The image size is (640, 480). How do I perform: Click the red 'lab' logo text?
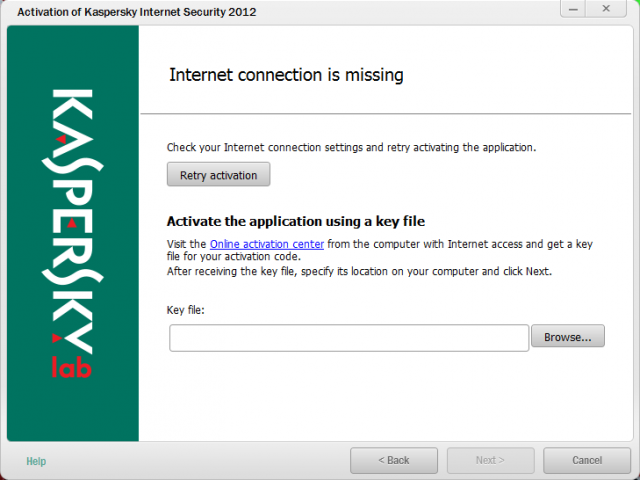pos(71,367)
